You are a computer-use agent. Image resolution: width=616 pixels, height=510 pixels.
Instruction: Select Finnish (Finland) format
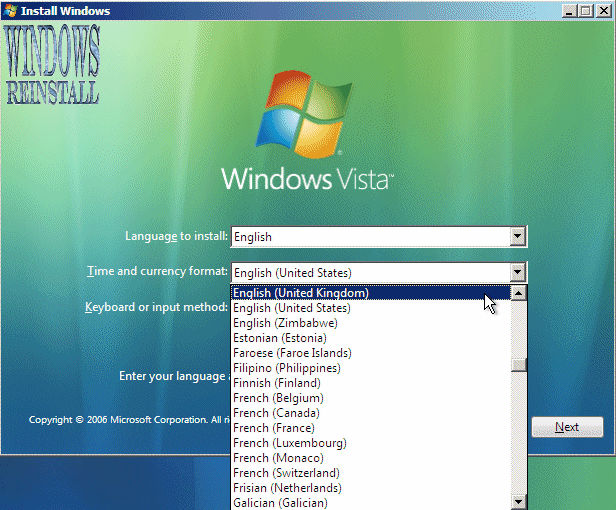[x=277, y=383]
